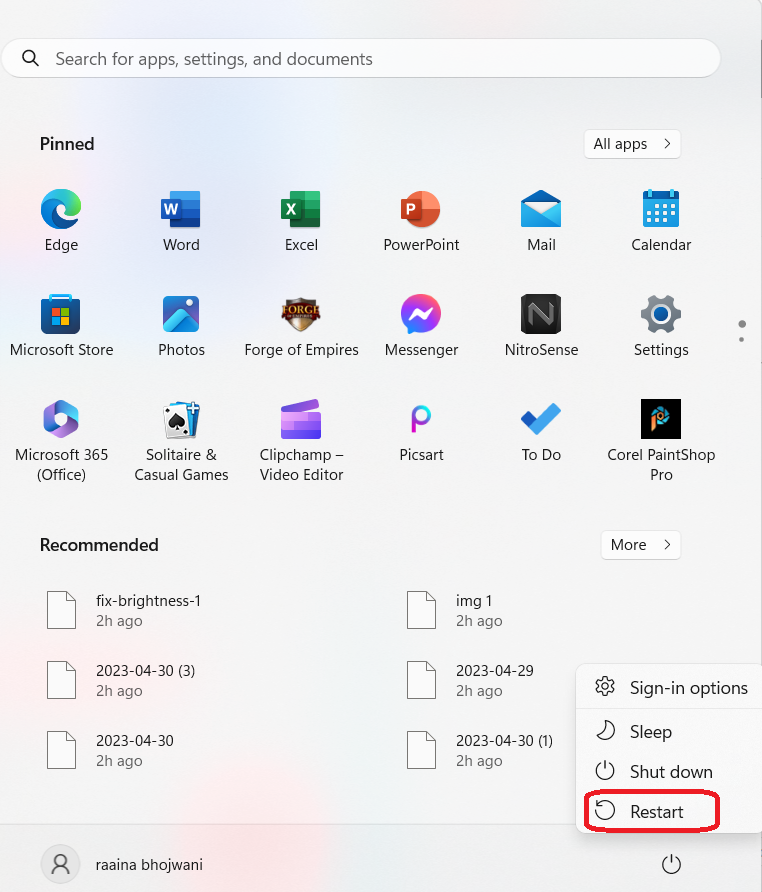Open recommended file 2023-04-30 (3)
The width and height of the screenshot is (762, 892).
[122, 680]
